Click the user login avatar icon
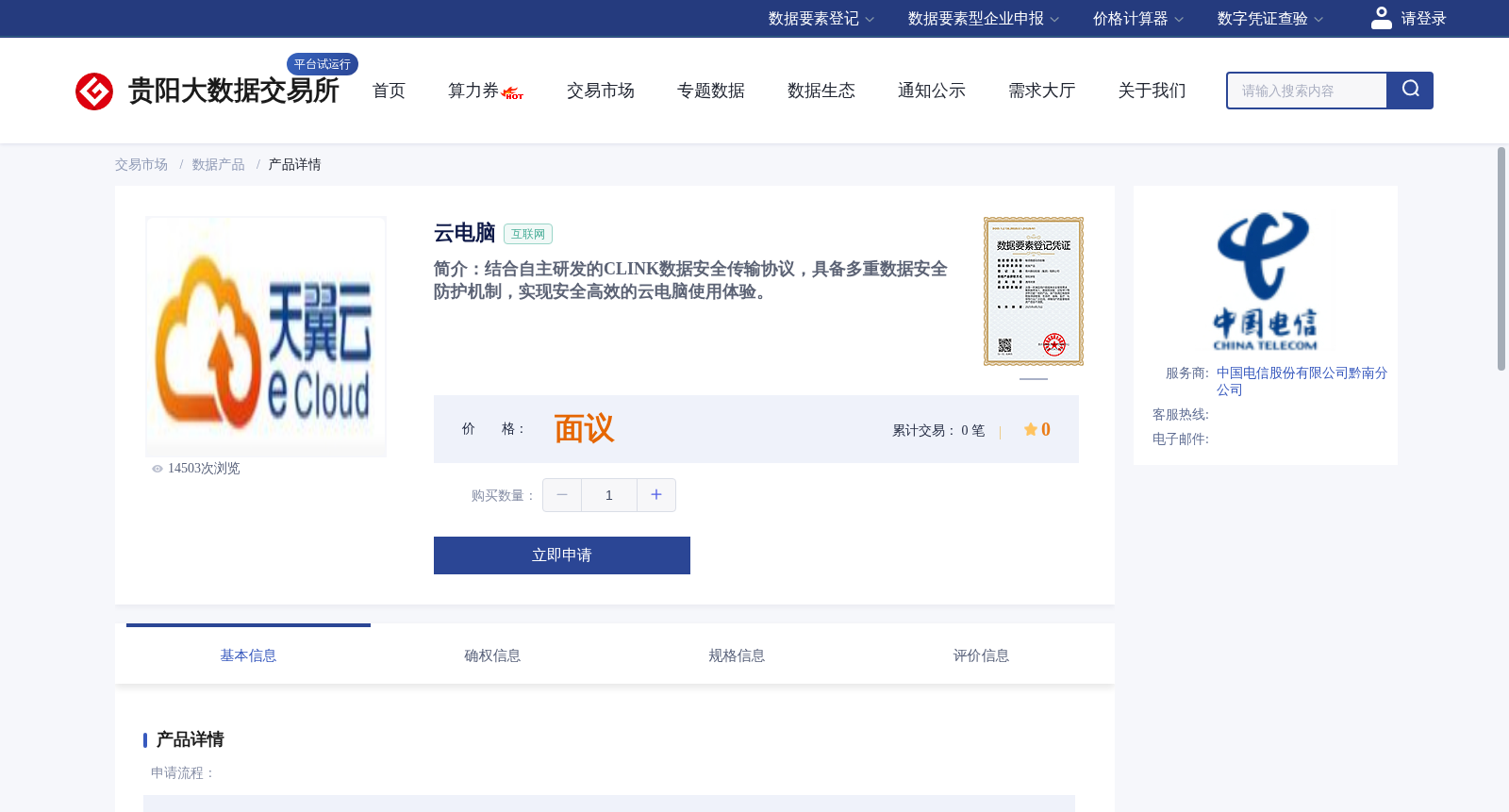 point(1381,18)
